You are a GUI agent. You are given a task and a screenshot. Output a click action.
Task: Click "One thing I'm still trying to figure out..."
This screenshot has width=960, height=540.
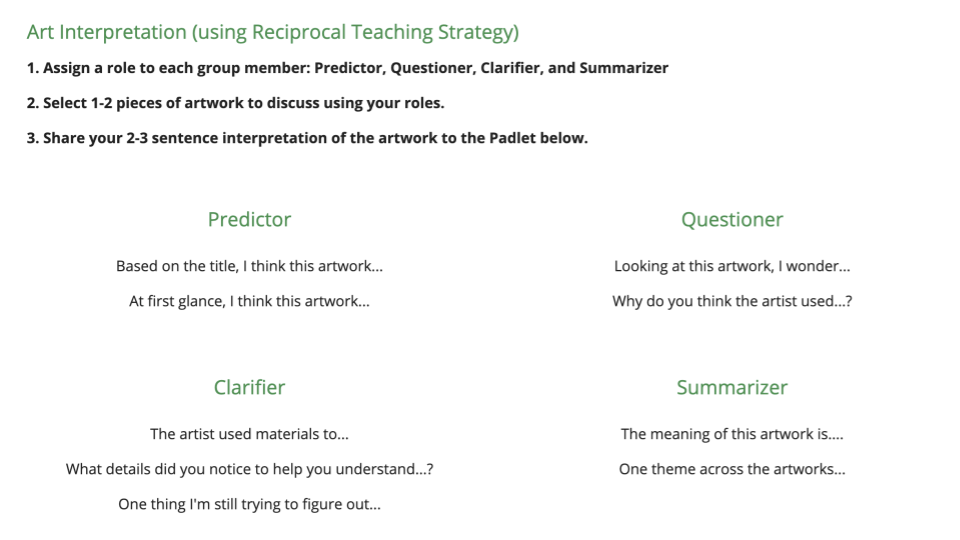click(249, 504)
